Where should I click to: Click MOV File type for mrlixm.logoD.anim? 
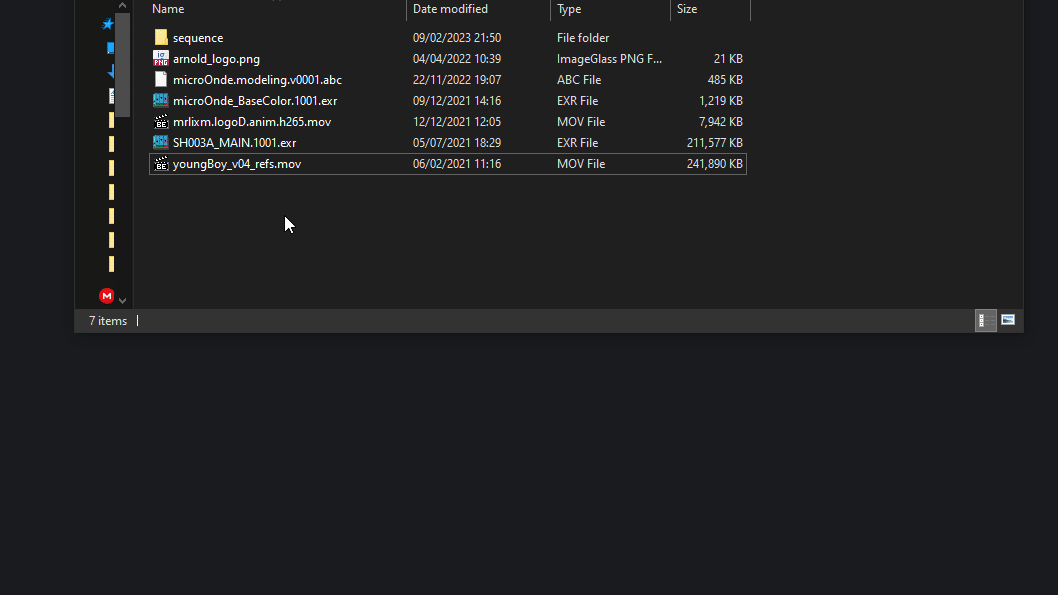pyautogui.click(x=581, y=121)
